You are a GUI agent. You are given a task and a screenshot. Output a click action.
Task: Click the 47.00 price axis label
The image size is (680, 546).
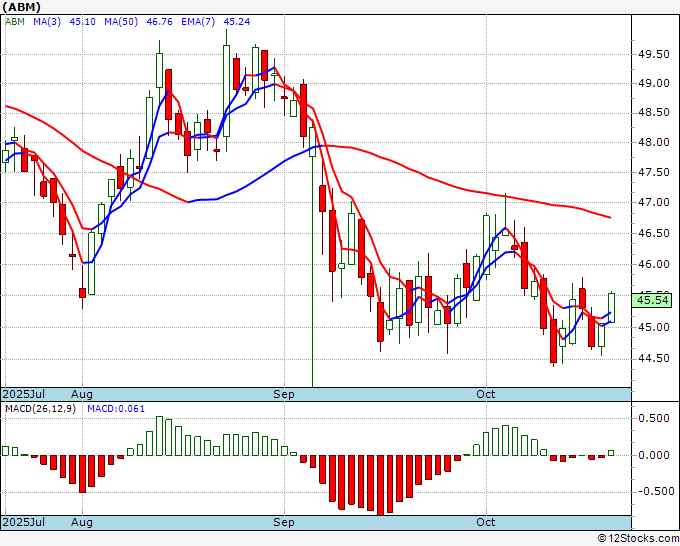(654, 203)
